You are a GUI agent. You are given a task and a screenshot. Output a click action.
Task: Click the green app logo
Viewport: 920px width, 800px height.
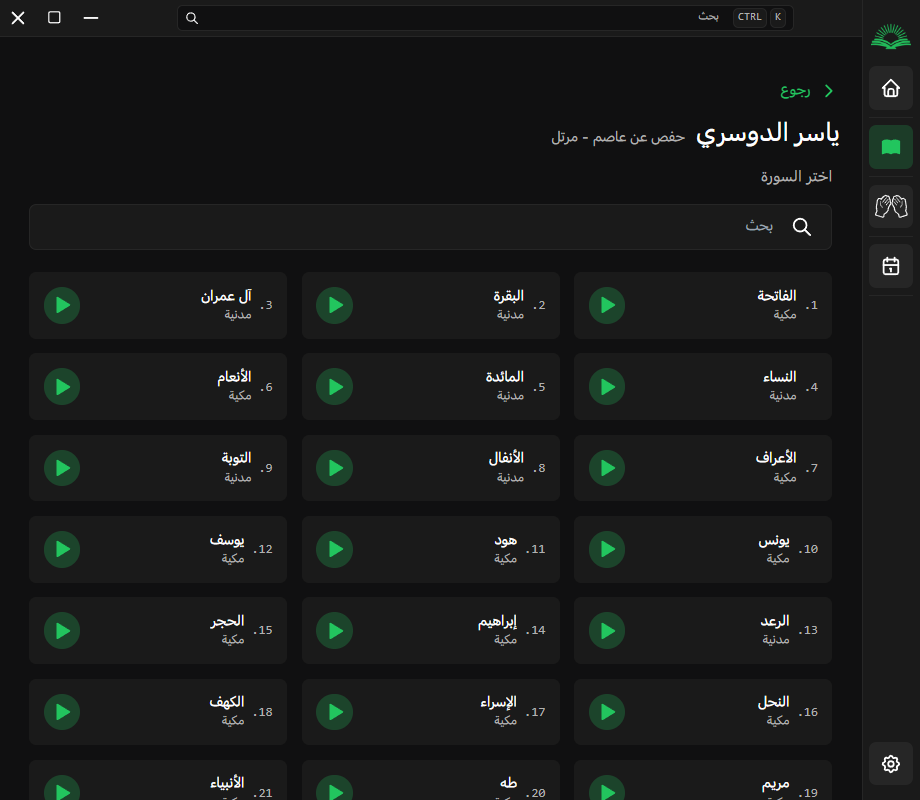[891, 36]
